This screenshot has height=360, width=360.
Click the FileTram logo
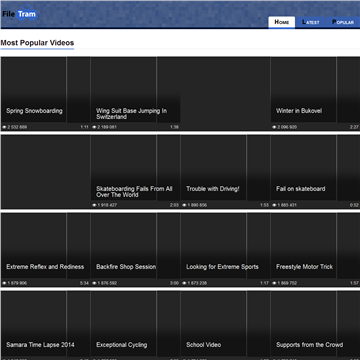click(19, 13)
